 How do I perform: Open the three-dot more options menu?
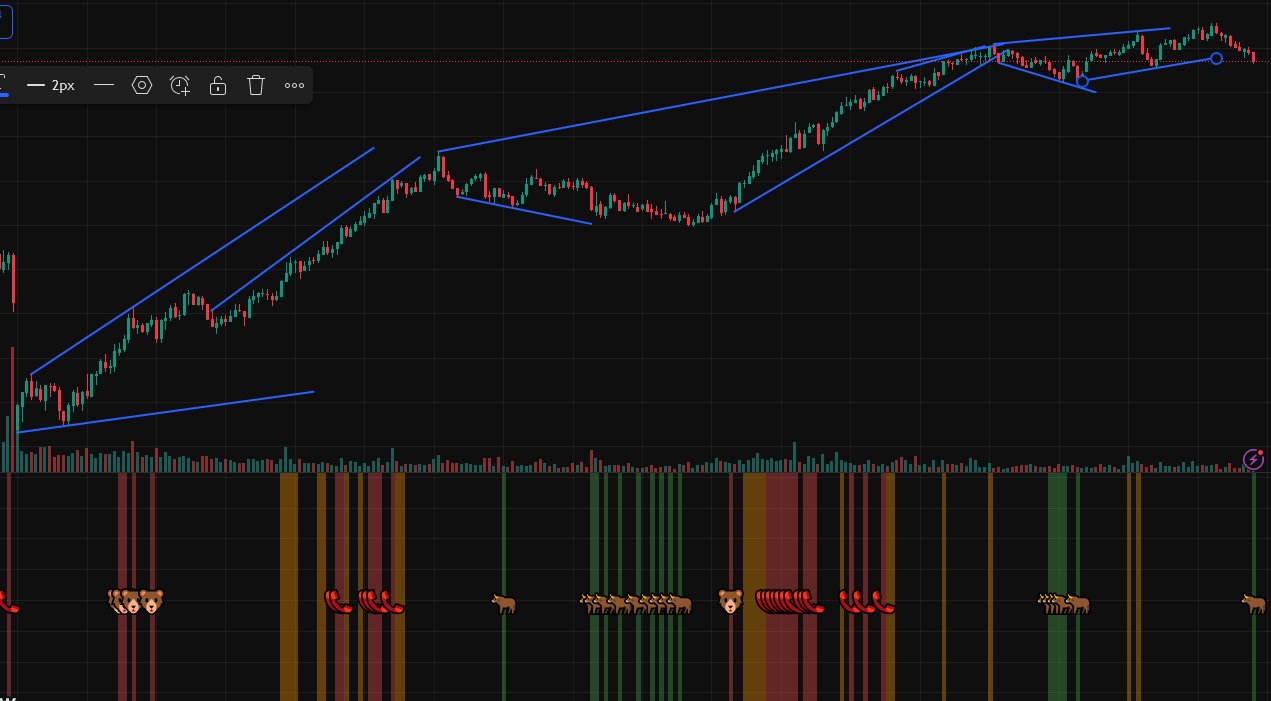[x=294, y=85]
